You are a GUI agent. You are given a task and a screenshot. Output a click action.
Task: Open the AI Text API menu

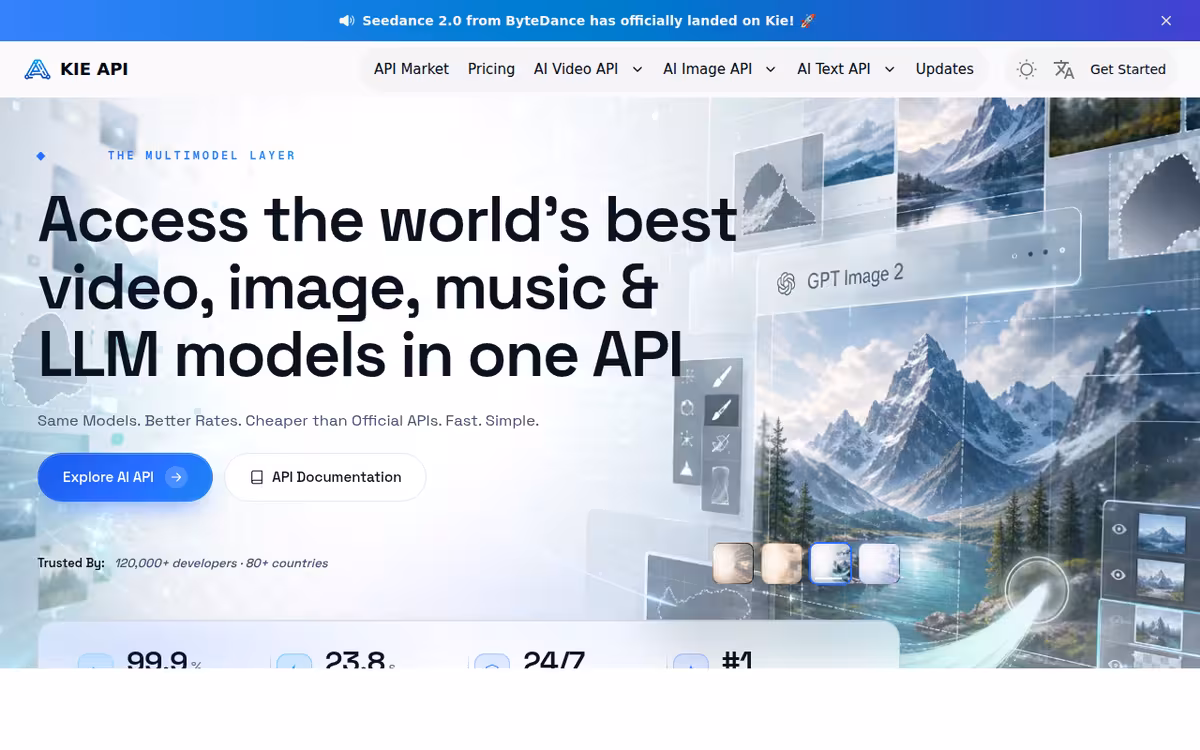pos(833,69)
